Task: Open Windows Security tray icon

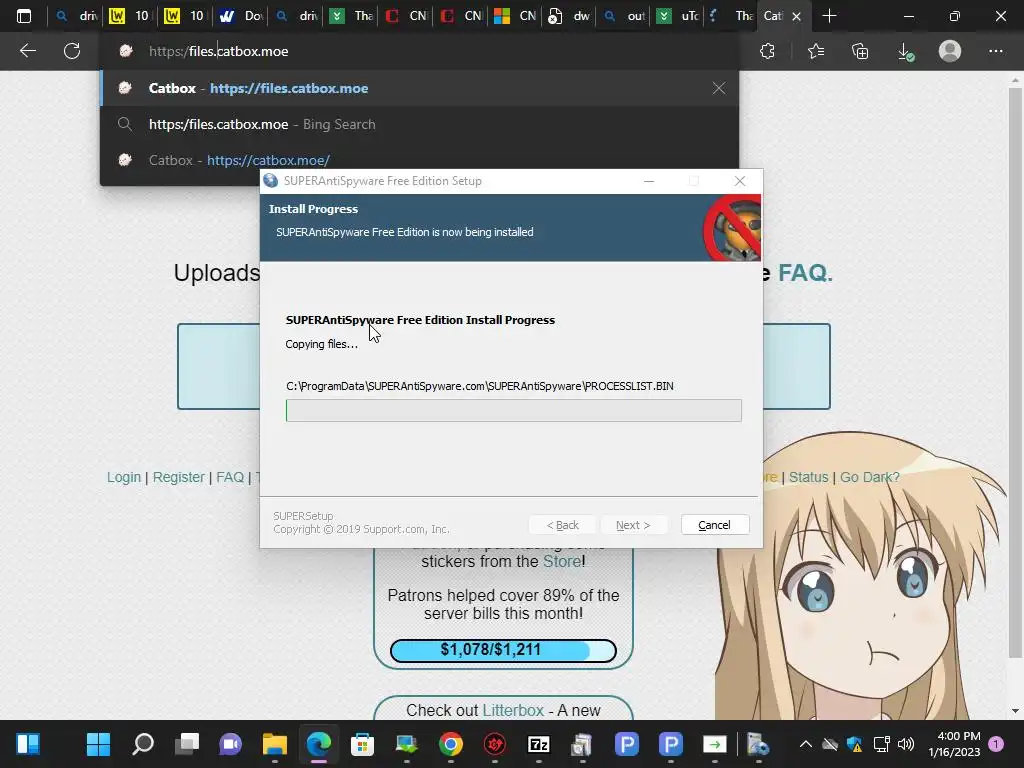Action: tap(855, 744)
